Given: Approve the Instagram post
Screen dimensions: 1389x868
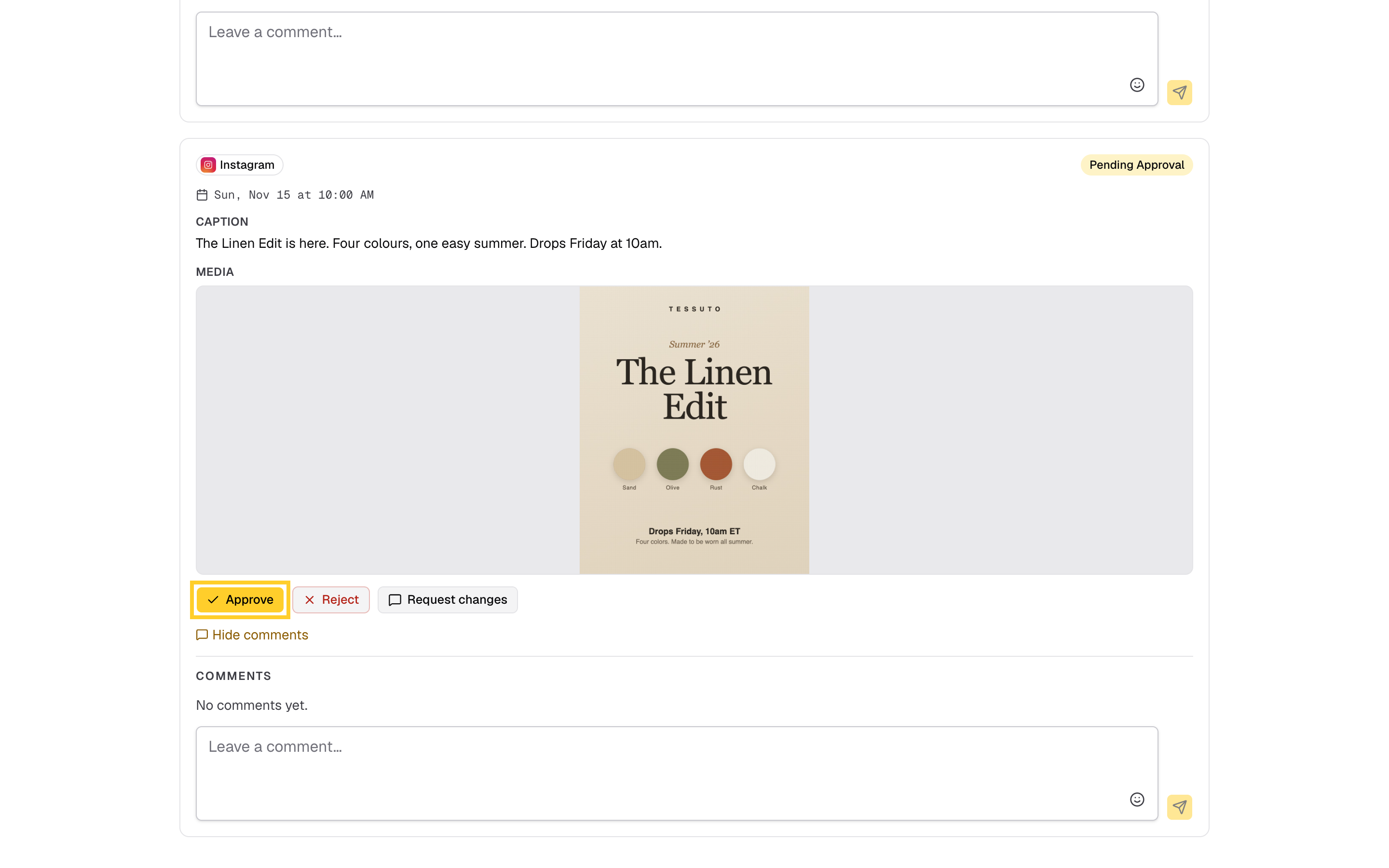Looking at the screenshot, I should pos(240,599).
